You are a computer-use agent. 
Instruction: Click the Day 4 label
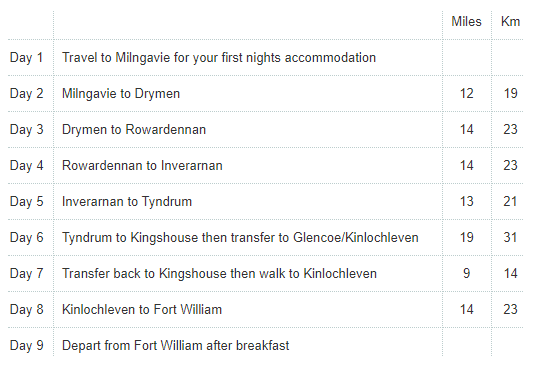(x=26, y=165)
